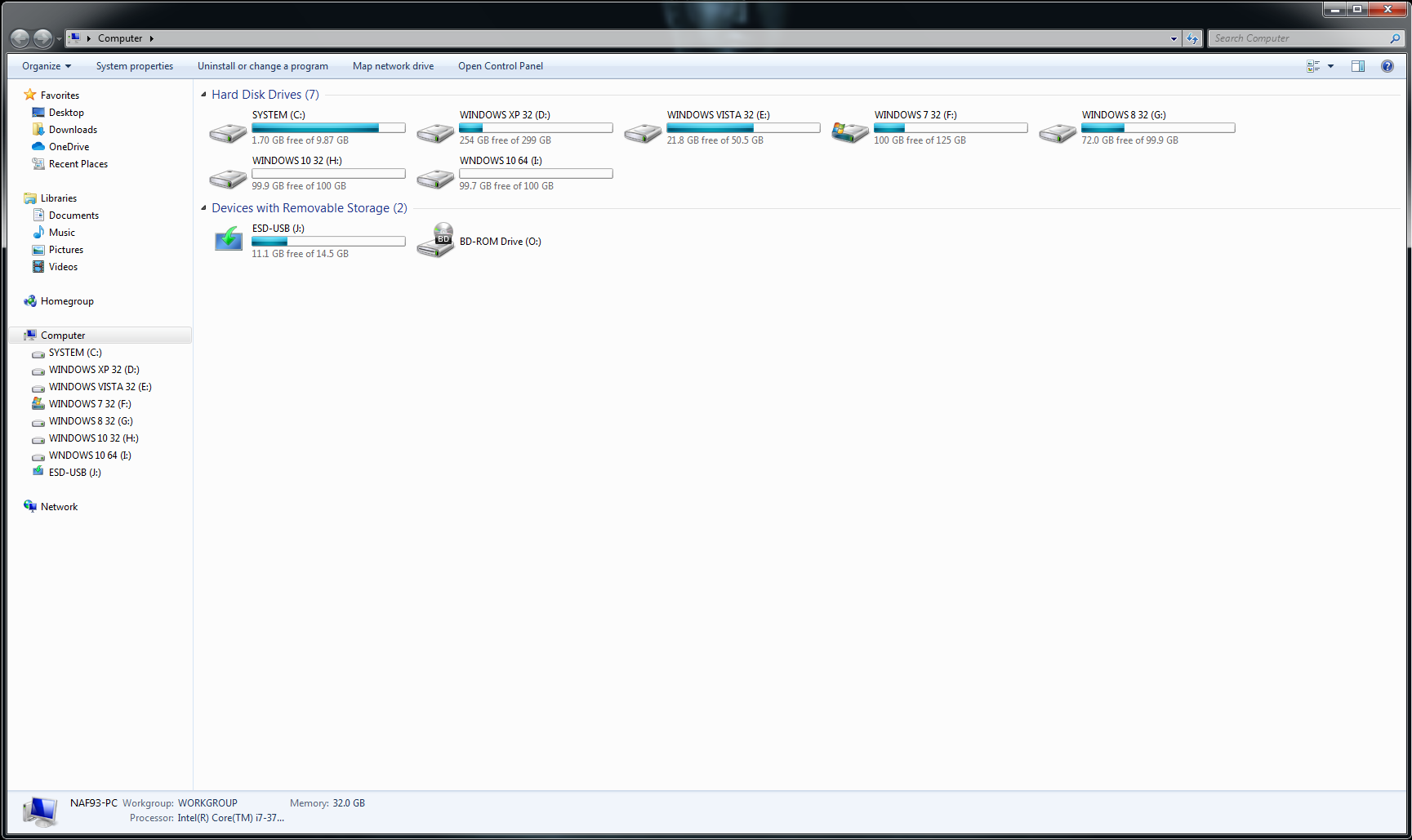
Task: Open the Organize dropdown menu
Action: tap(47, 66)
